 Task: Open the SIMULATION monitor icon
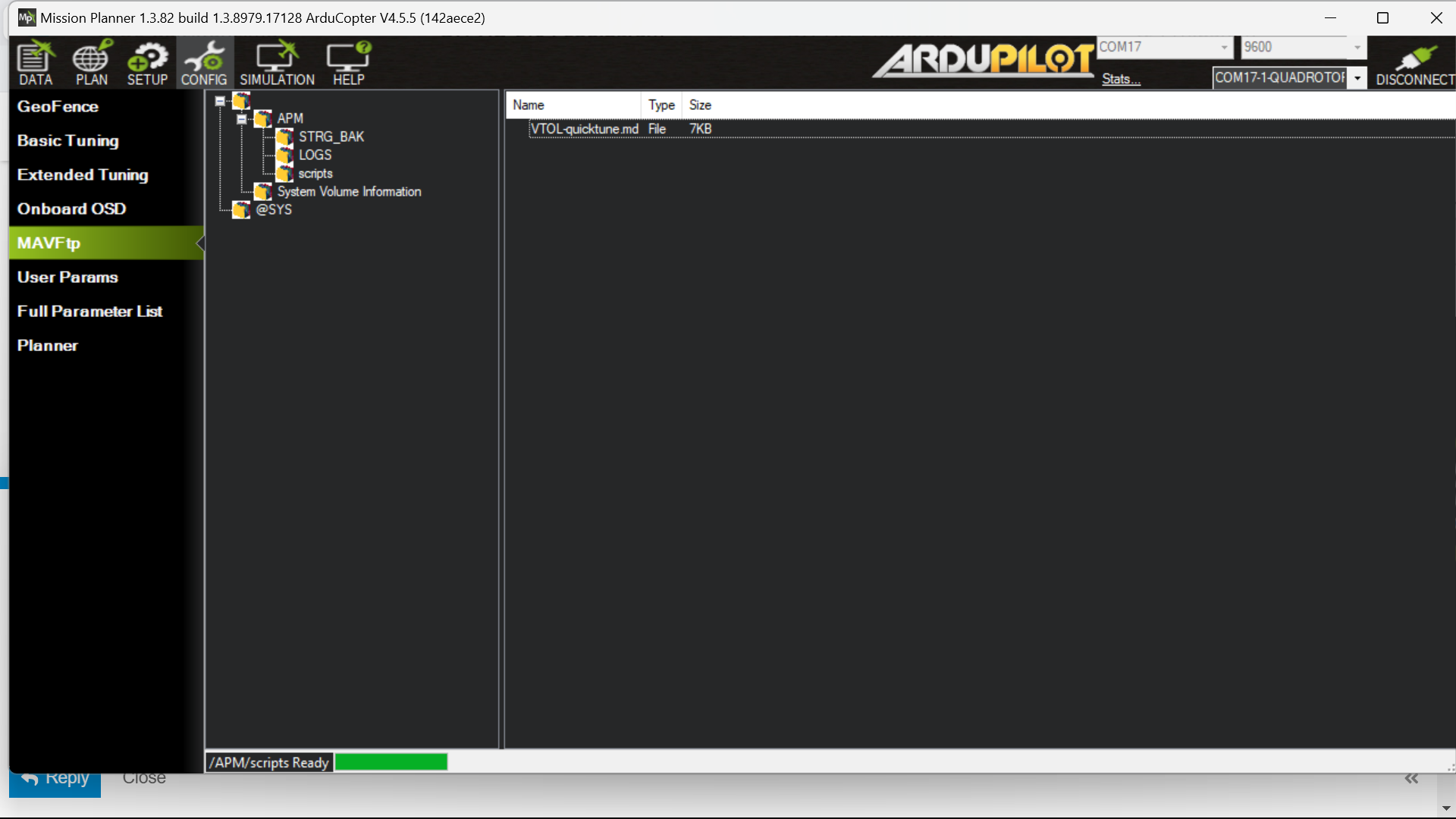pyautogui.click(x=277, y=63)
